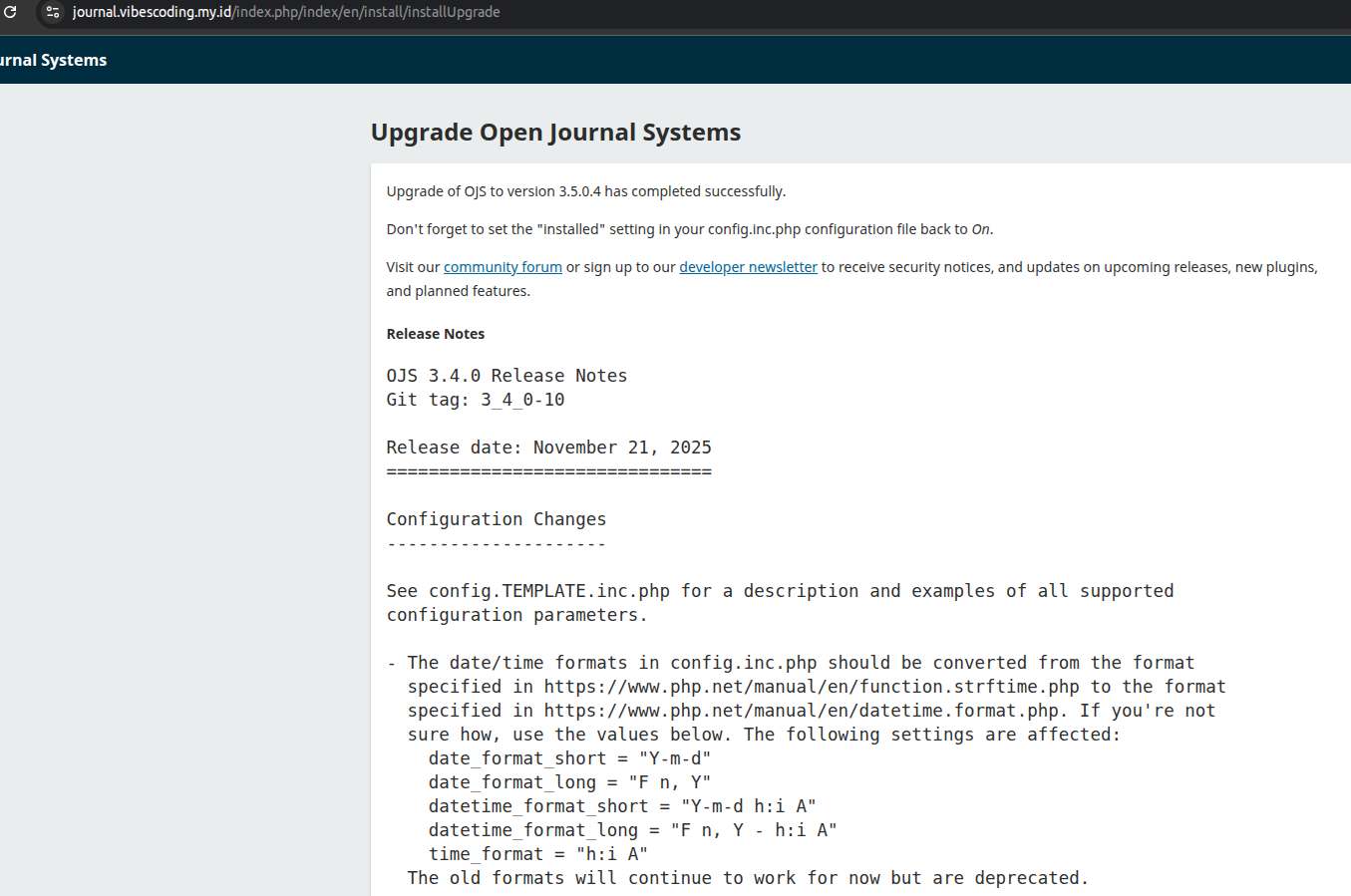This screenshot has height=896, width=1351.
Task: Follow the developer newsletter link
Action: coord(748,267)
